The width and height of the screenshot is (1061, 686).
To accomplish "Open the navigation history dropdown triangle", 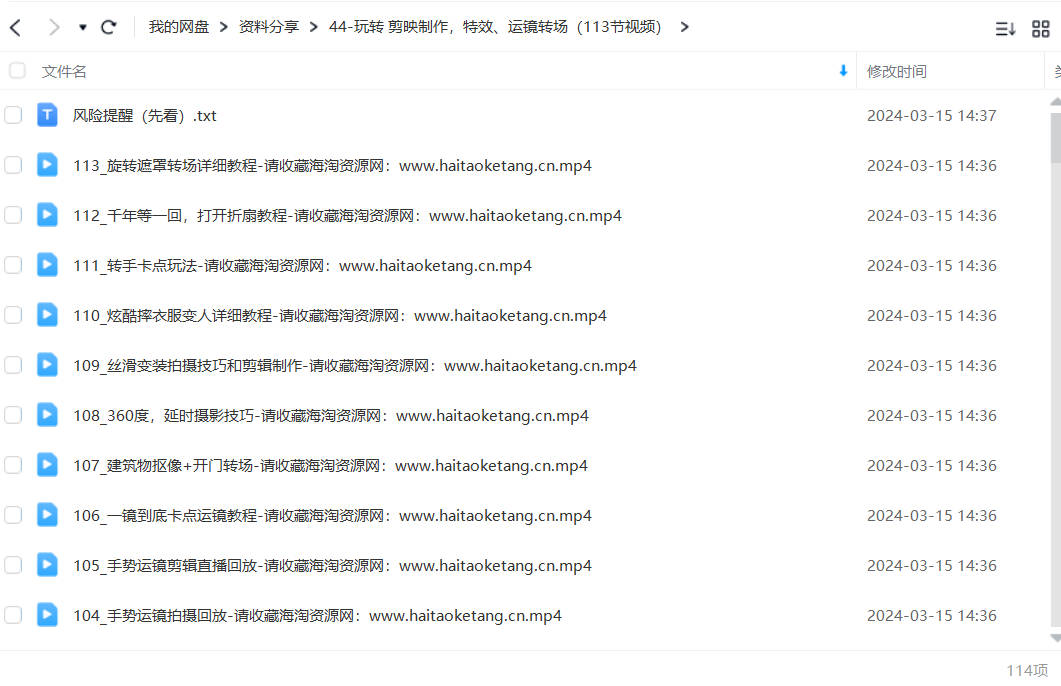I will [x=83, y=28].
